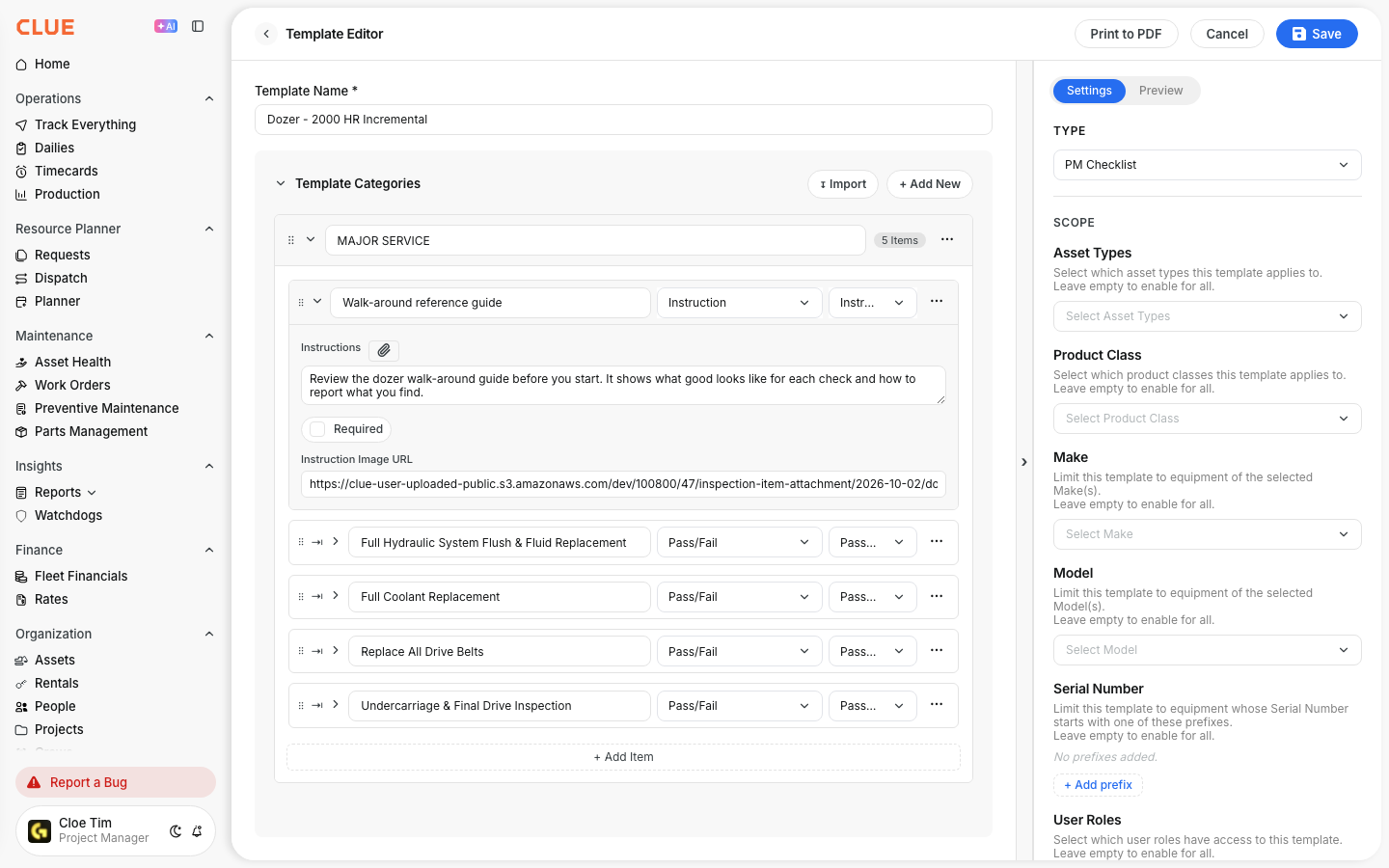This screenshot has width=1389, height=868.
Task: Open Fleet Financials in sidebar
Action: [x=81, y=576]
